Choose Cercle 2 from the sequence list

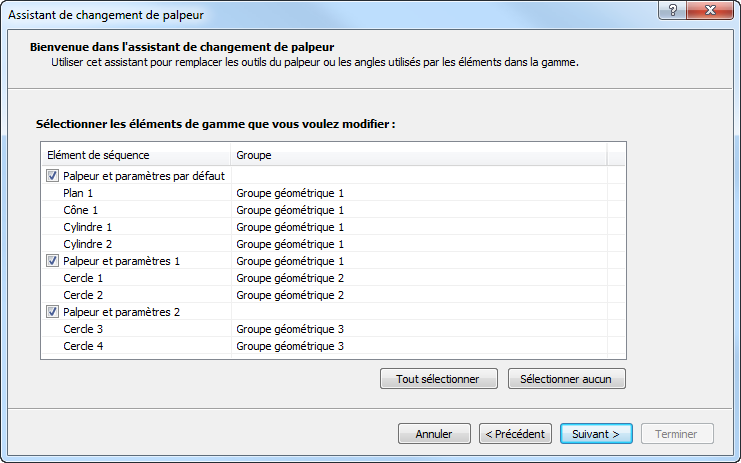(83, 295)
